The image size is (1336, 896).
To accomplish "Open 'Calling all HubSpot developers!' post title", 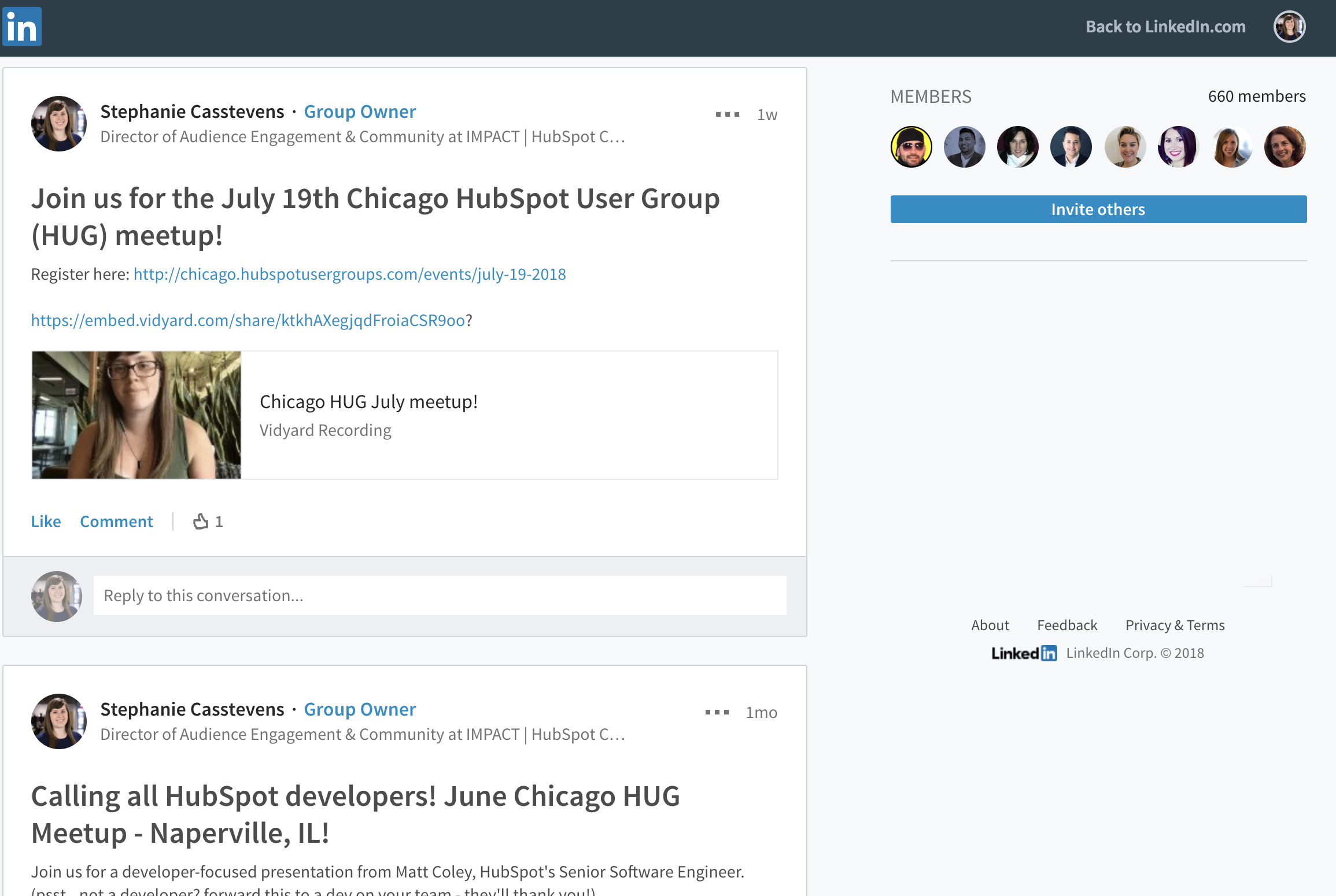I will [355, 814].
